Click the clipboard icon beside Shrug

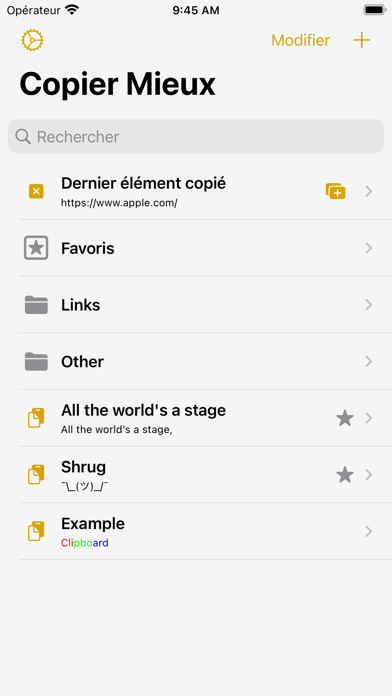(x=36, y=475)
